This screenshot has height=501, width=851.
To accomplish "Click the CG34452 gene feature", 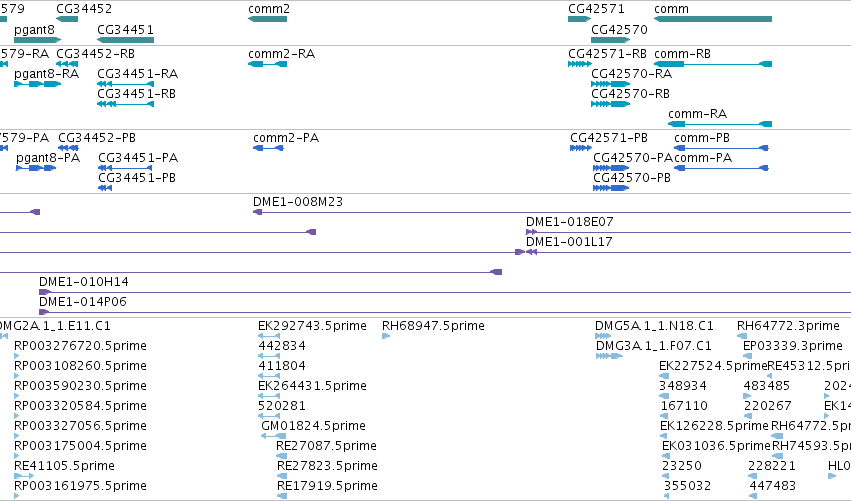I will (67, 19).
